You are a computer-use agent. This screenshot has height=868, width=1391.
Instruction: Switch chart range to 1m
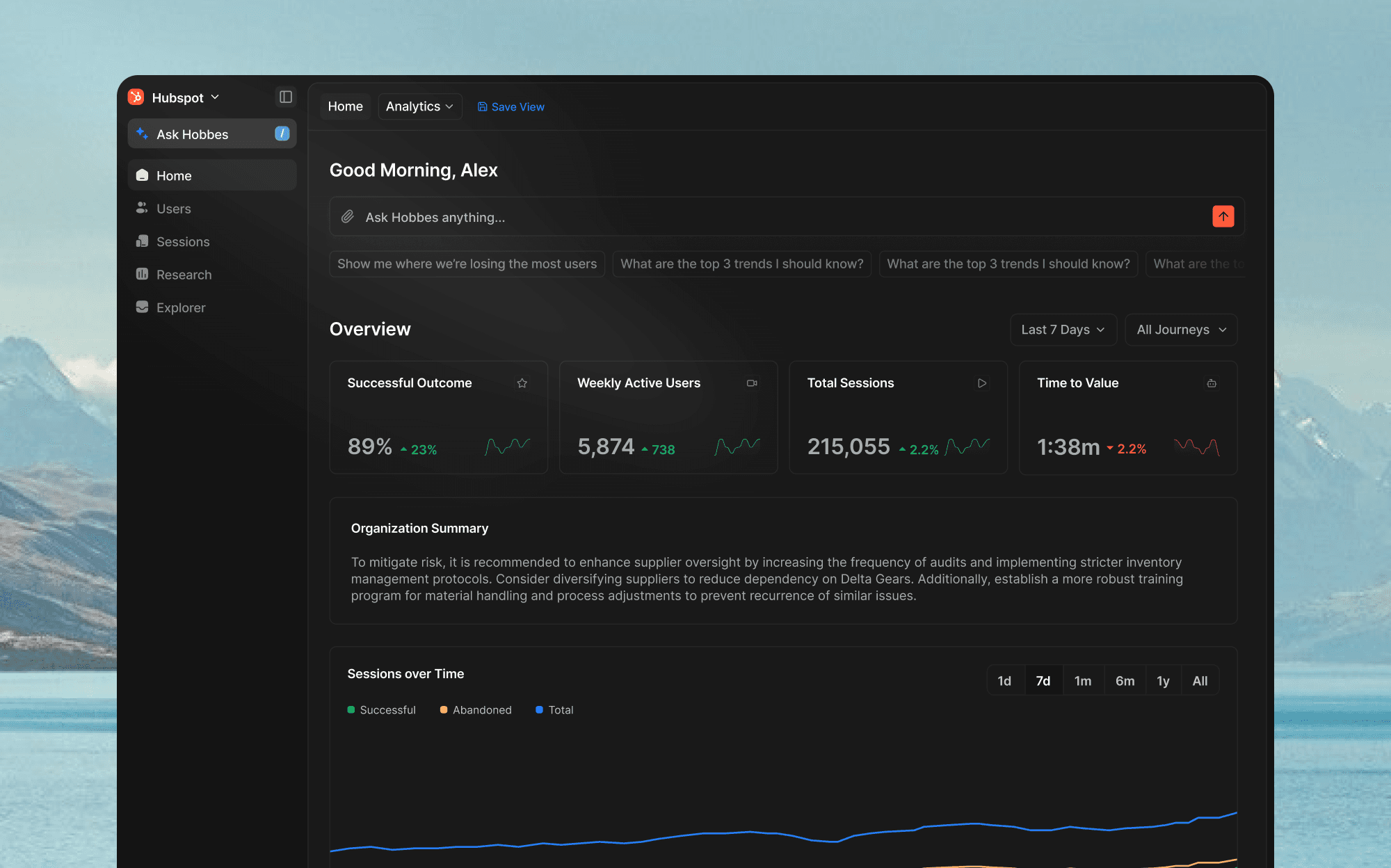click(x=1083, y=681)
